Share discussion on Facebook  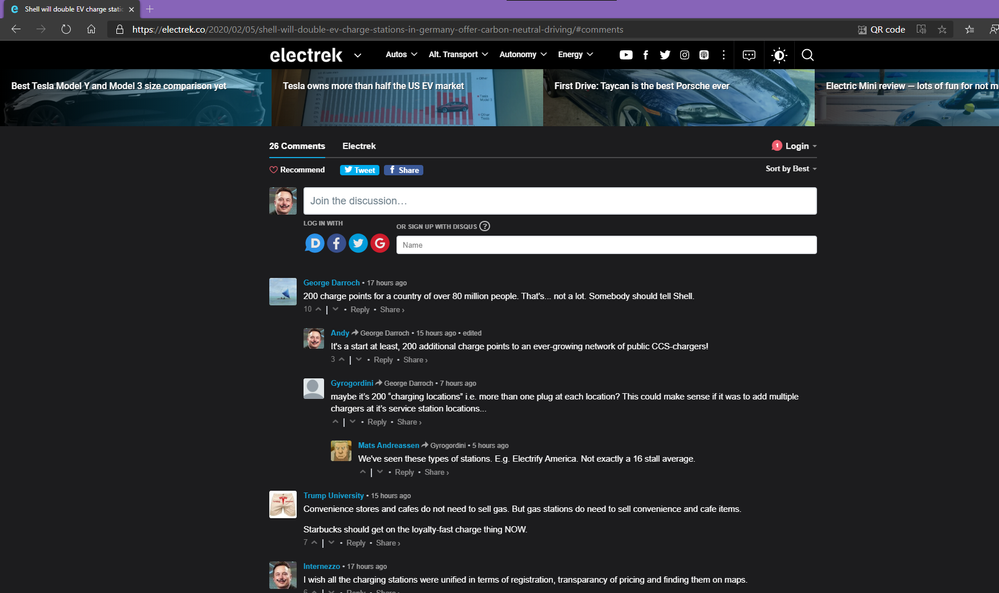[x=403, y=170]
